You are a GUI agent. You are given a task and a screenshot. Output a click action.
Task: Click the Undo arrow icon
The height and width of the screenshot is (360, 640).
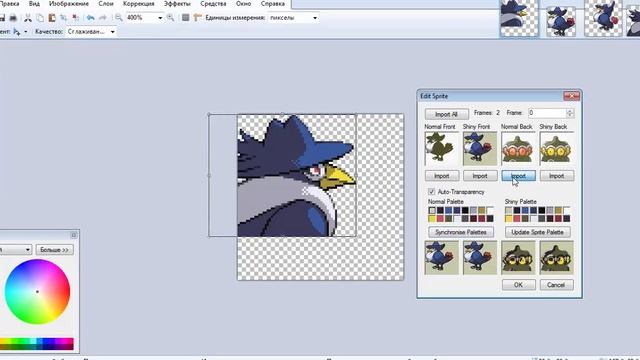click(91, 18)
